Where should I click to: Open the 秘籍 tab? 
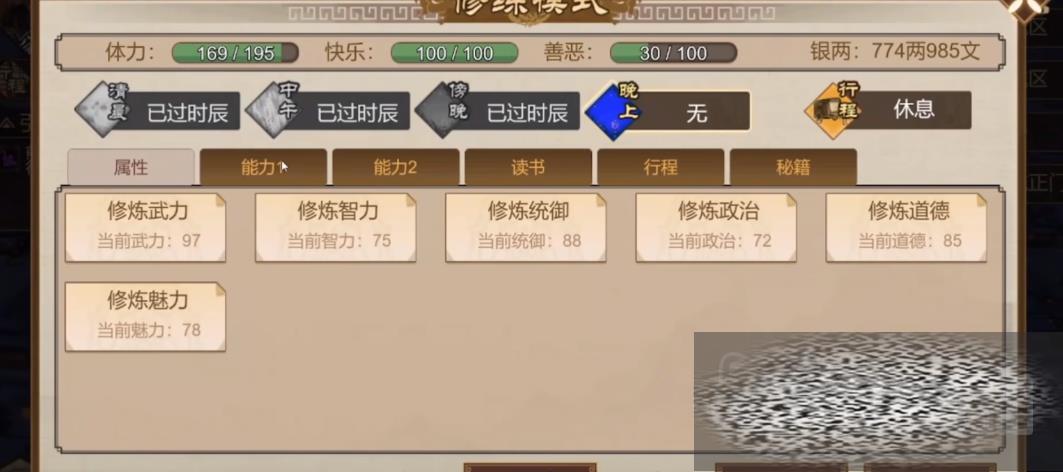point(793,167)
